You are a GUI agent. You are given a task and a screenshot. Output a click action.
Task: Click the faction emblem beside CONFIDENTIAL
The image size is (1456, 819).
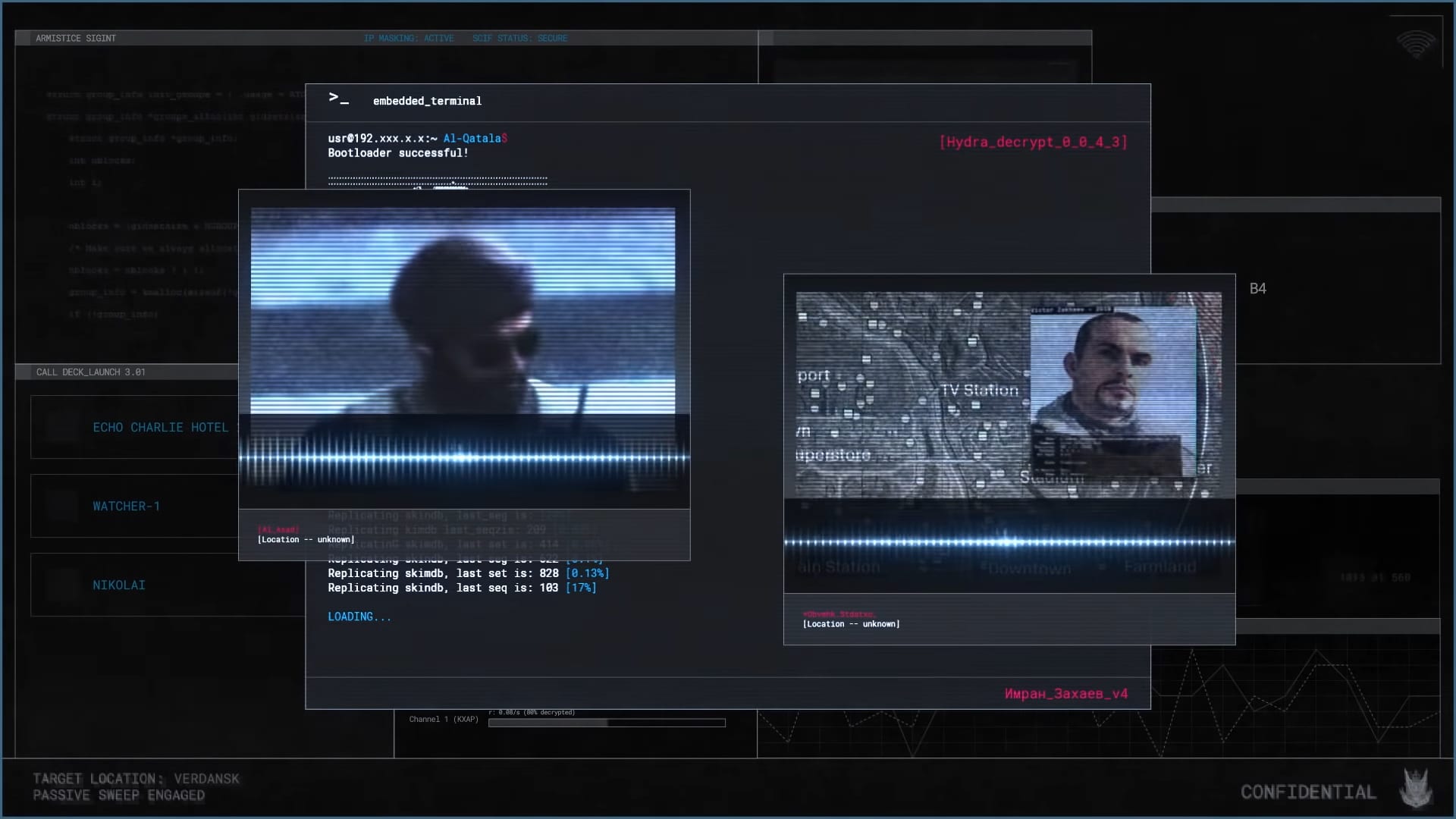coord(1415,789)
